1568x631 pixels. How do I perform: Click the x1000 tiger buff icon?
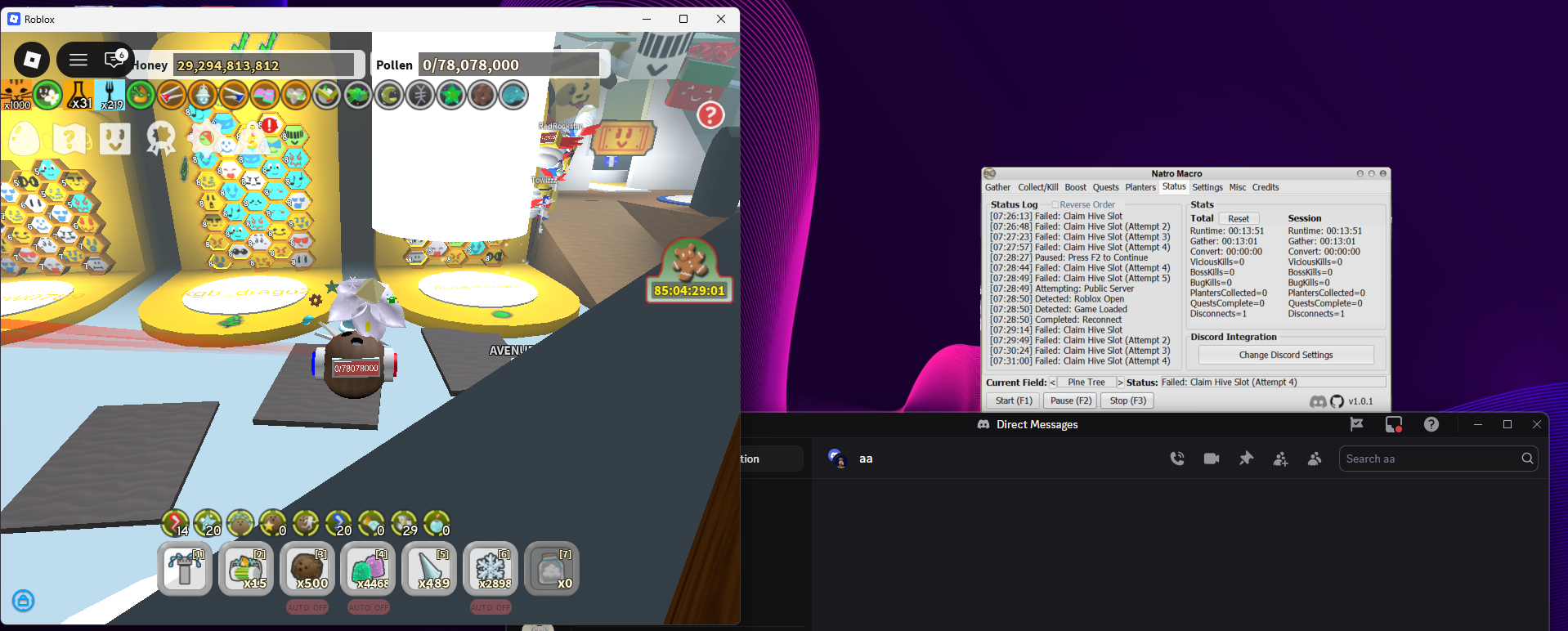pyautogui.click(x=16, y=95)
